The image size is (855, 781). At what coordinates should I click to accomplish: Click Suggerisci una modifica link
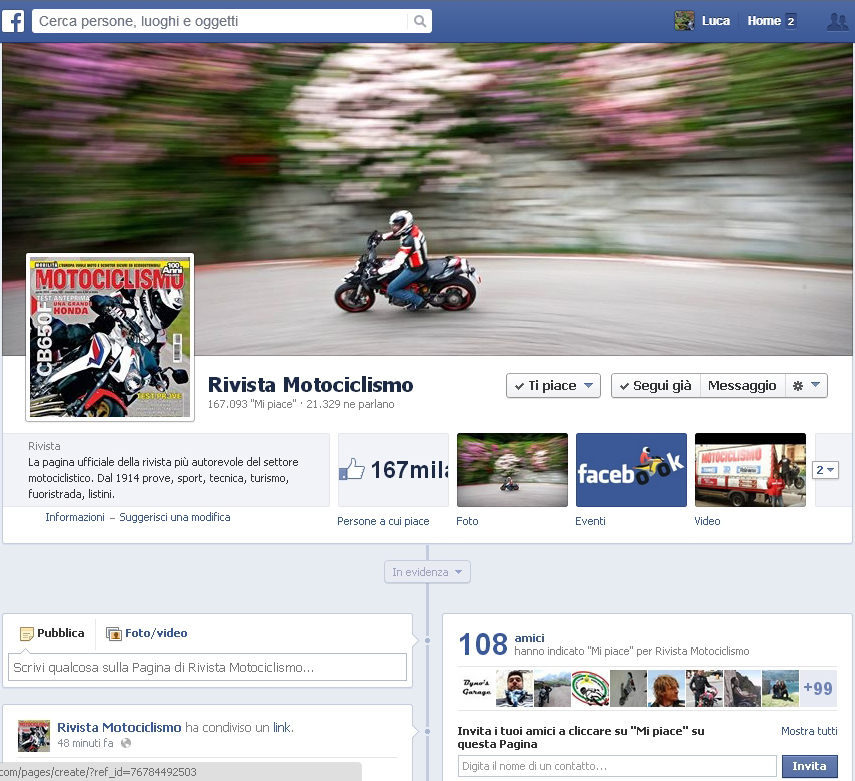click(174, 517)
